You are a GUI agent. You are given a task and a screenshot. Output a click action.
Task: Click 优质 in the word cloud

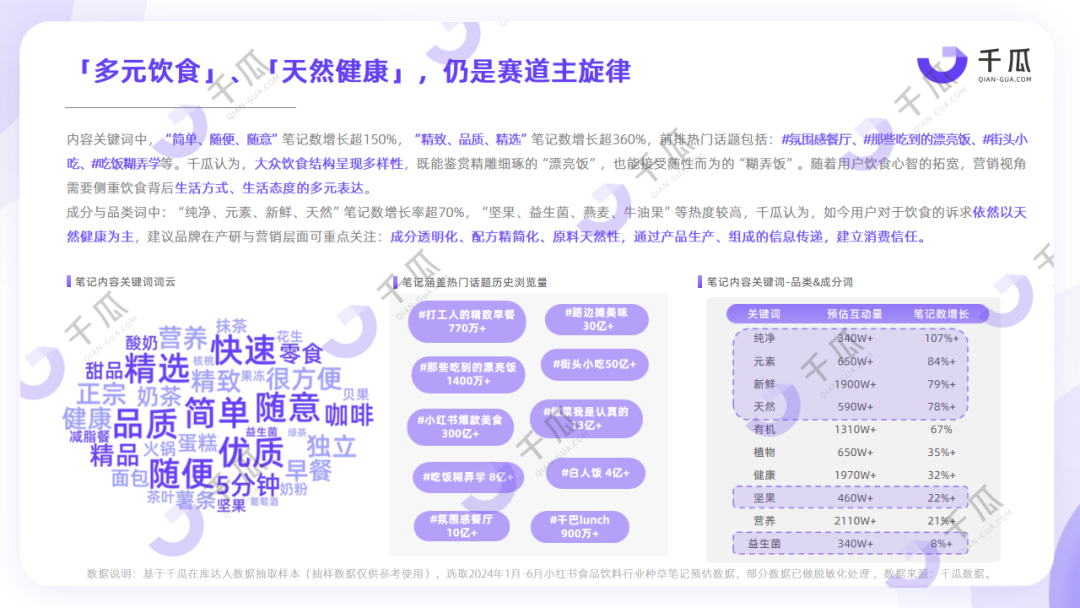click(251, 453)
